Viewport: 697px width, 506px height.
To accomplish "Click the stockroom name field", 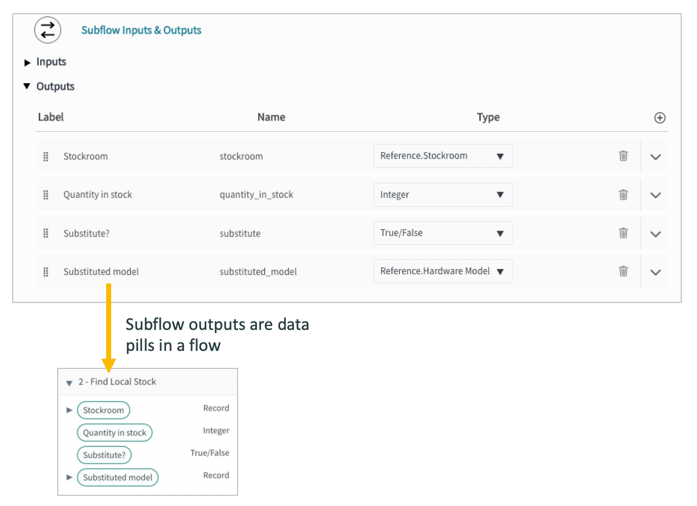I will pos(242,157).
